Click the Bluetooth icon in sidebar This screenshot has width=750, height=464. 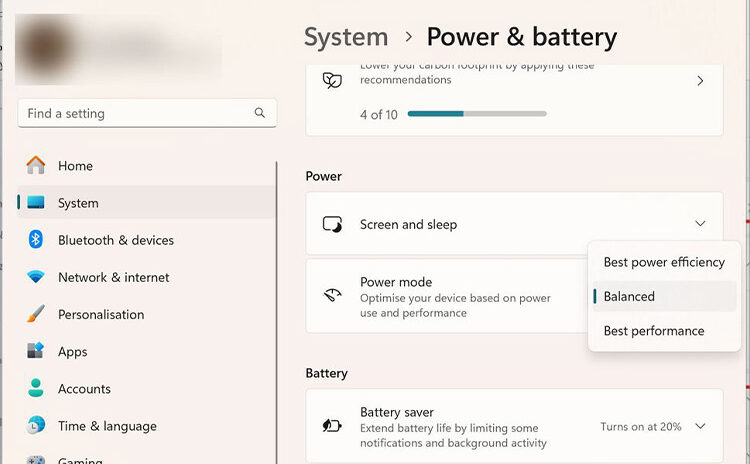coord(36,240)
